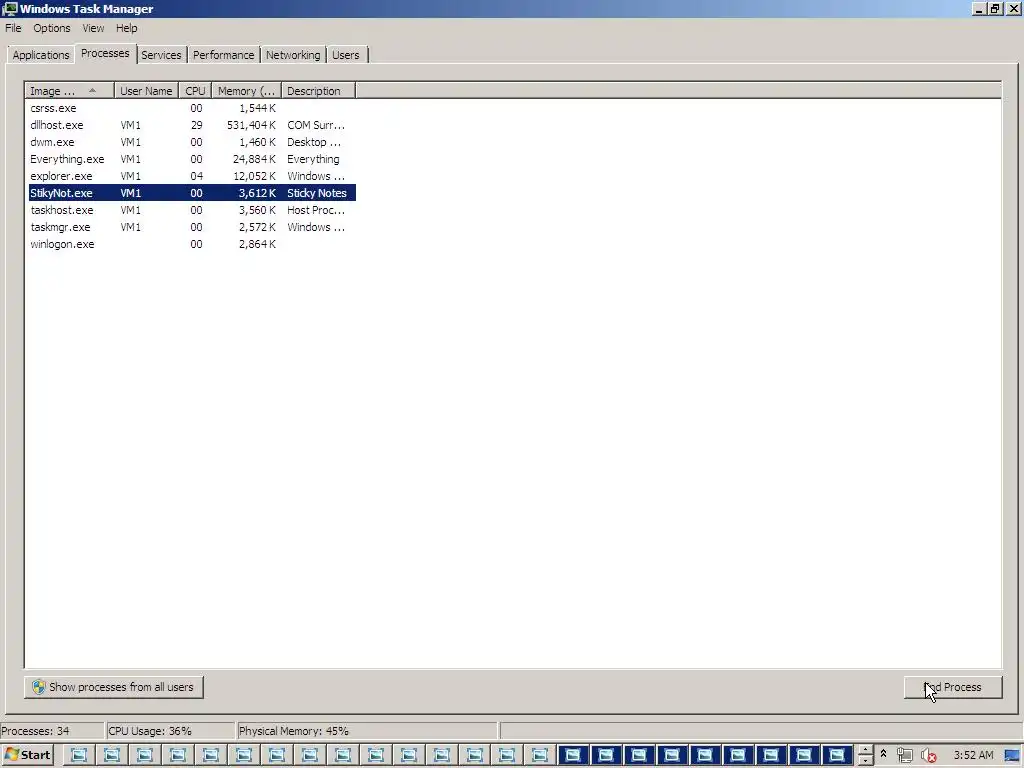Switch to the Users tab

click(x=345, y=55)
